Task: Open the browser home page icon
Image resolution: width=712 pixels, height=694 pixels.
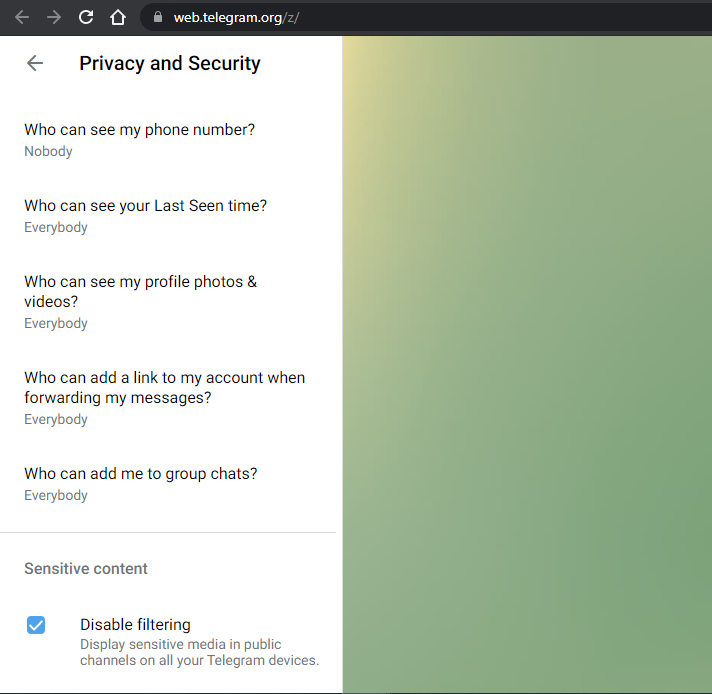Action: (x=118, y=17)
